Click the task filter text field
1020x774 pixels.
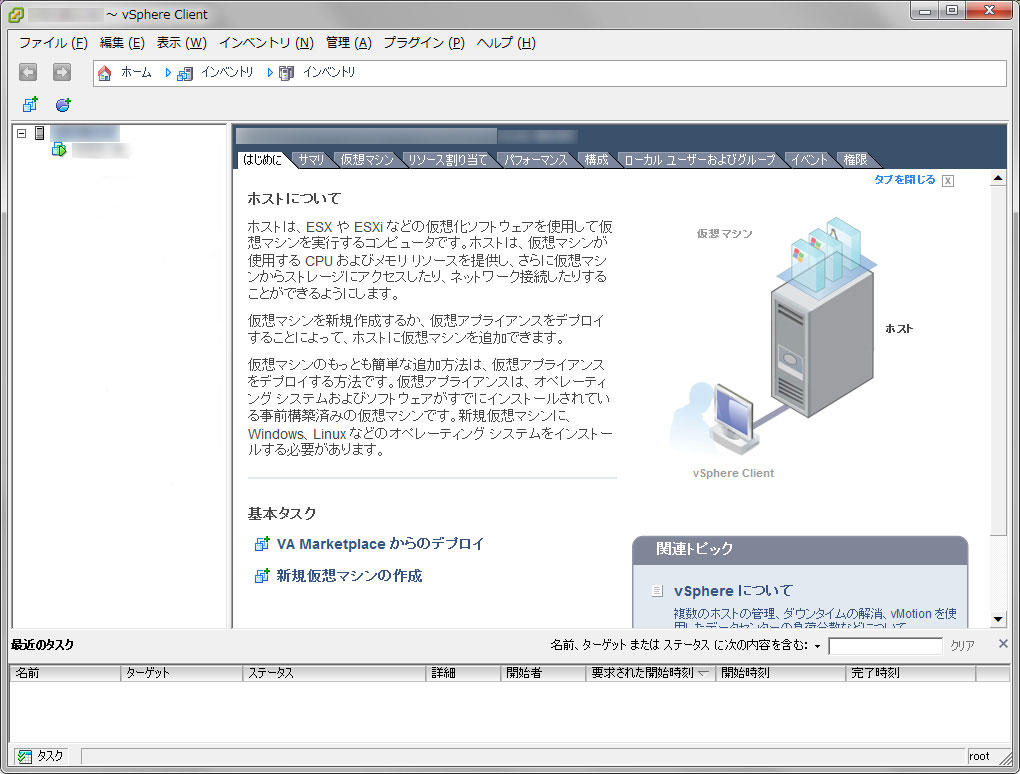885,646
